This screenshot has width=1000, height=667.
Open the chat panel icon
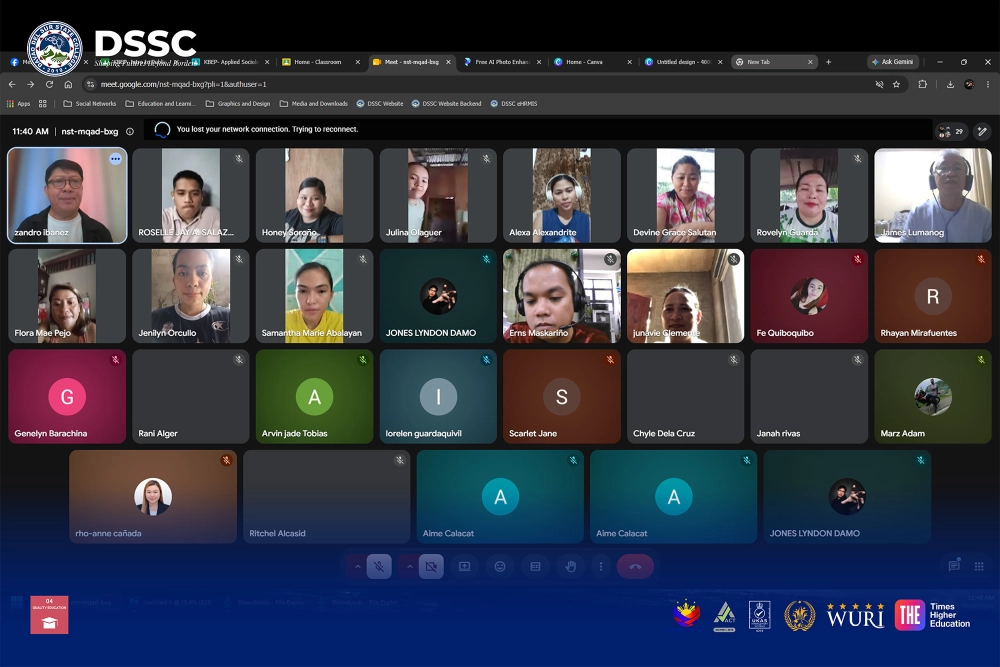click(954, 566)
